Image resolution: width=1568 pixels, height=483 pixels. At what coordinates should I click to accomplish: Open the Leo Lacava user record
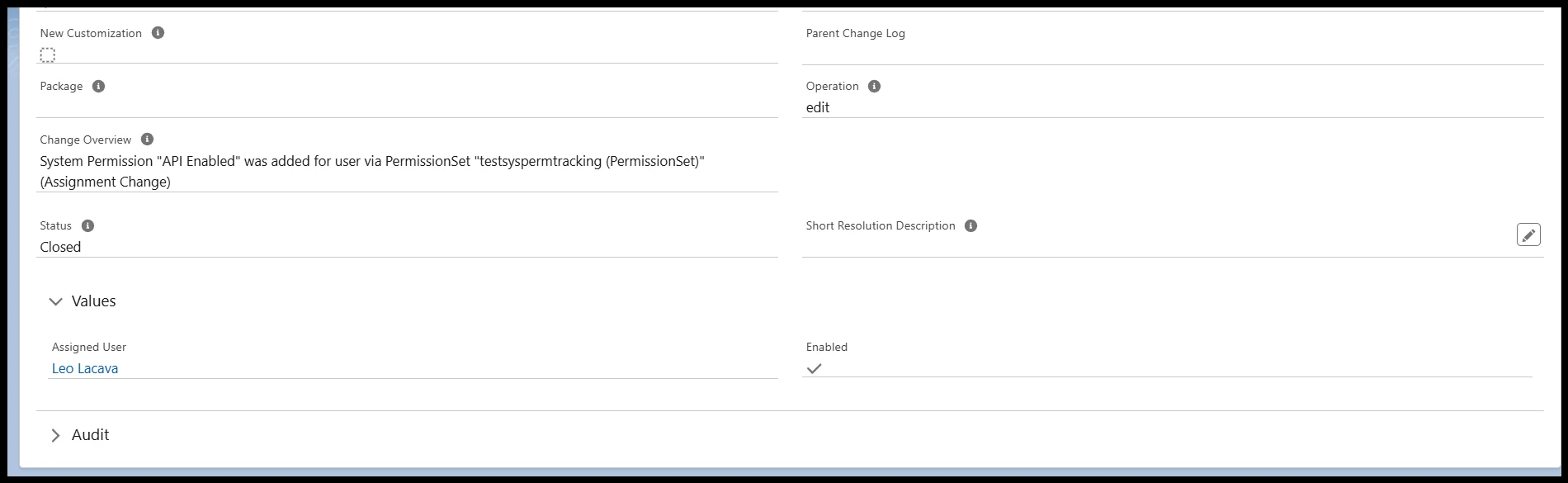[85, 368]
